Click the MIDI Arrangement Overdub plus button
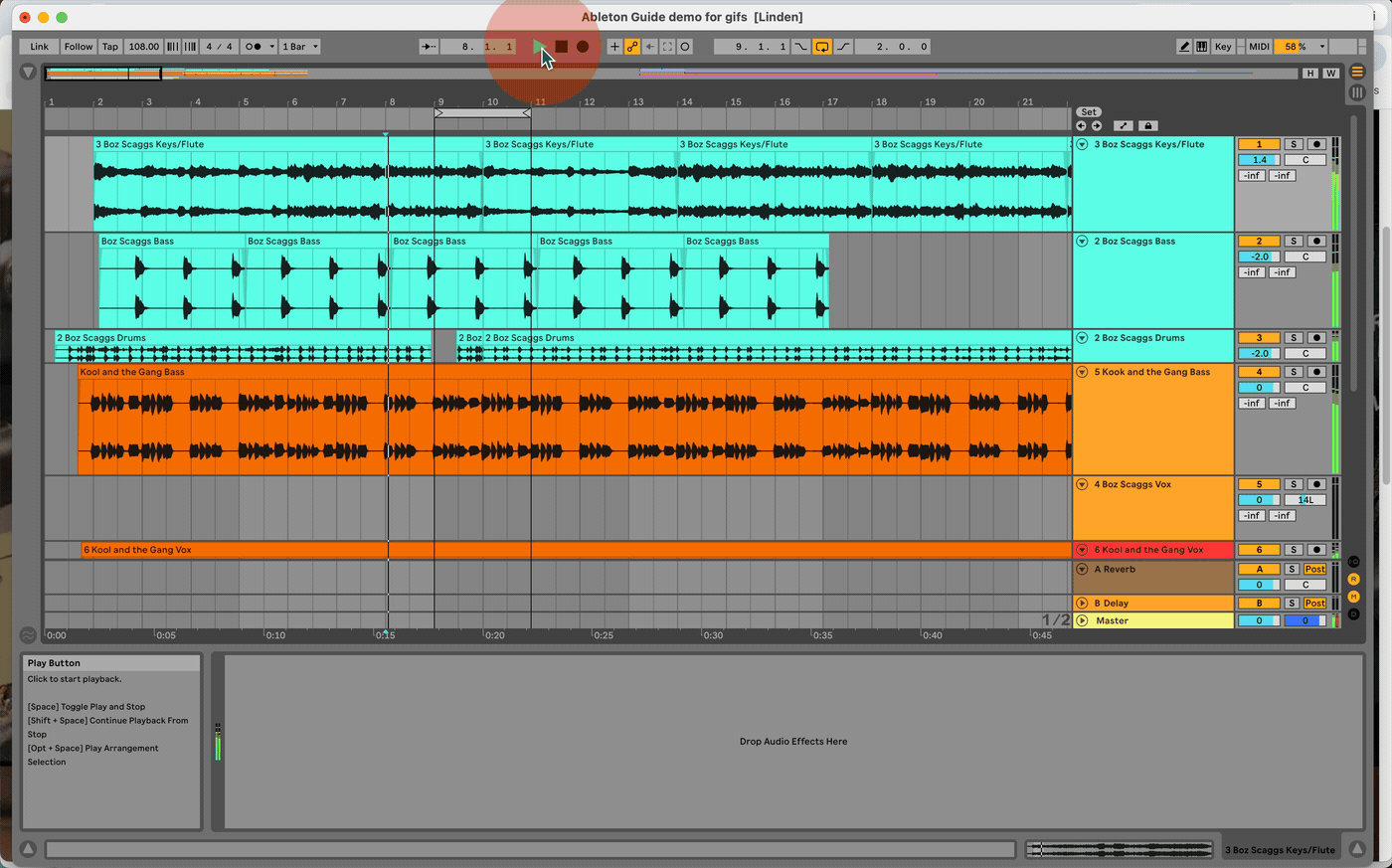The height and width of the screenshot is (868, 1392). (614, 47)
